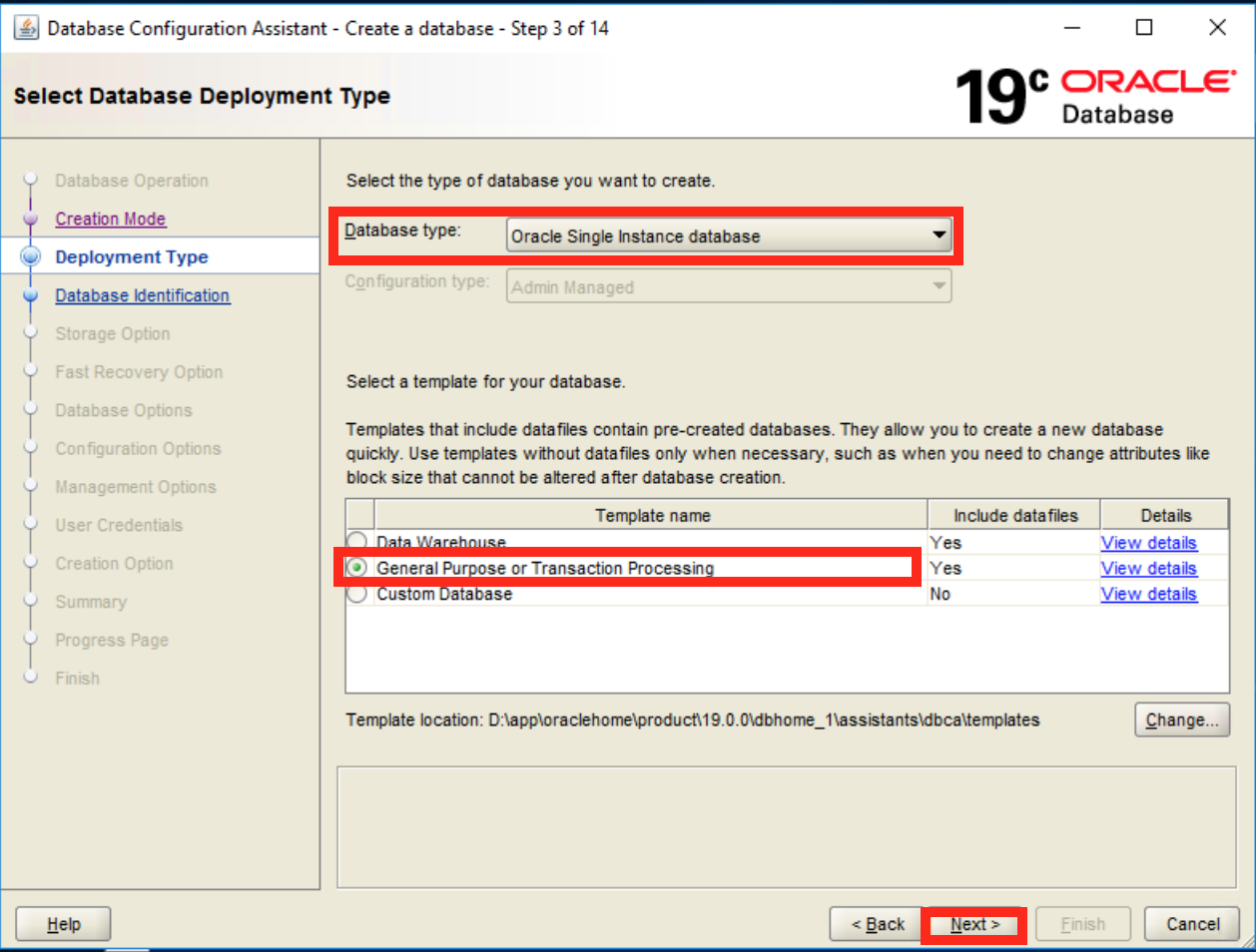The width and height of the screenshot is (1256, 952).
Task: Click Database Options in the step list
Action: point(124,410)
